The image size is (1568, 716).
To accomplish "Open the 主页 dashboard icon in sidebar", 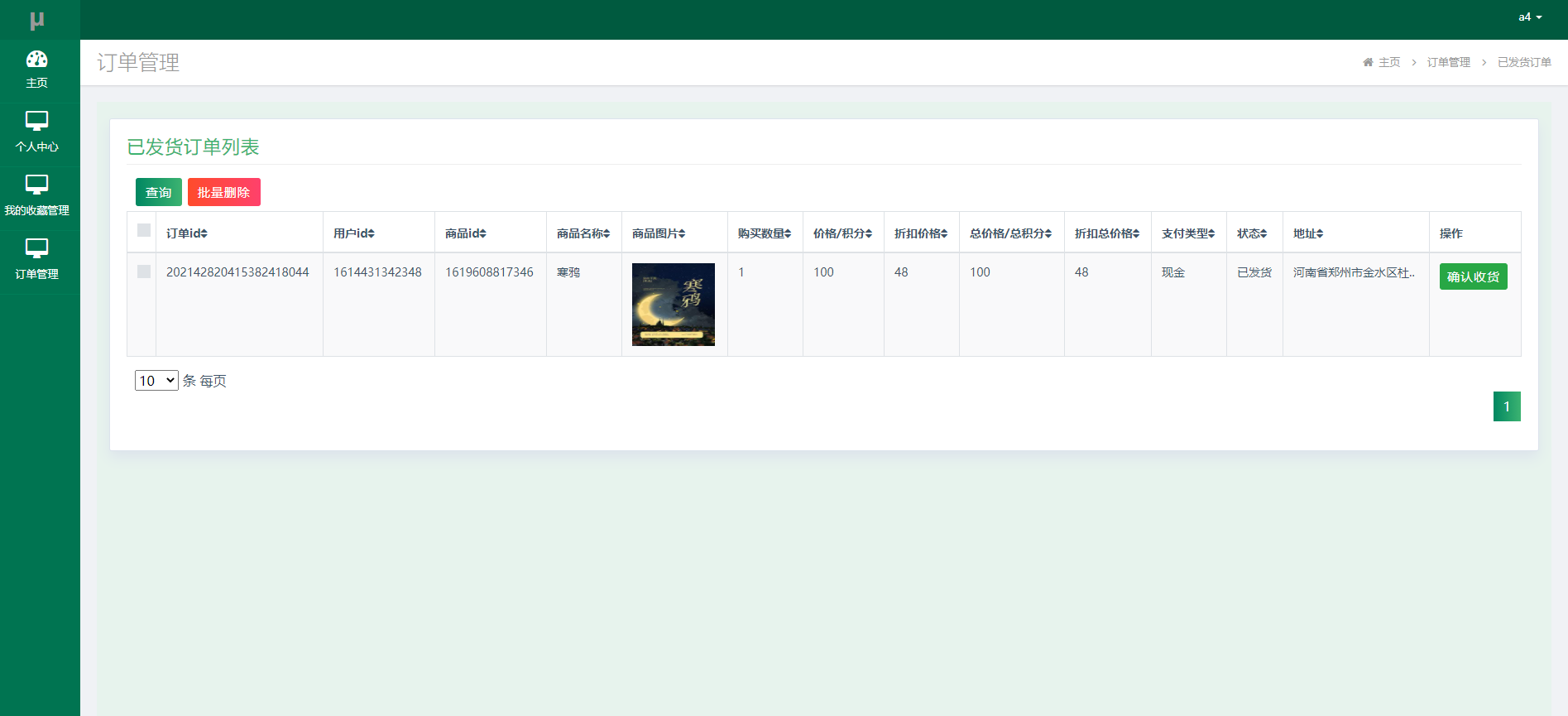I will [x=36, y=59].
